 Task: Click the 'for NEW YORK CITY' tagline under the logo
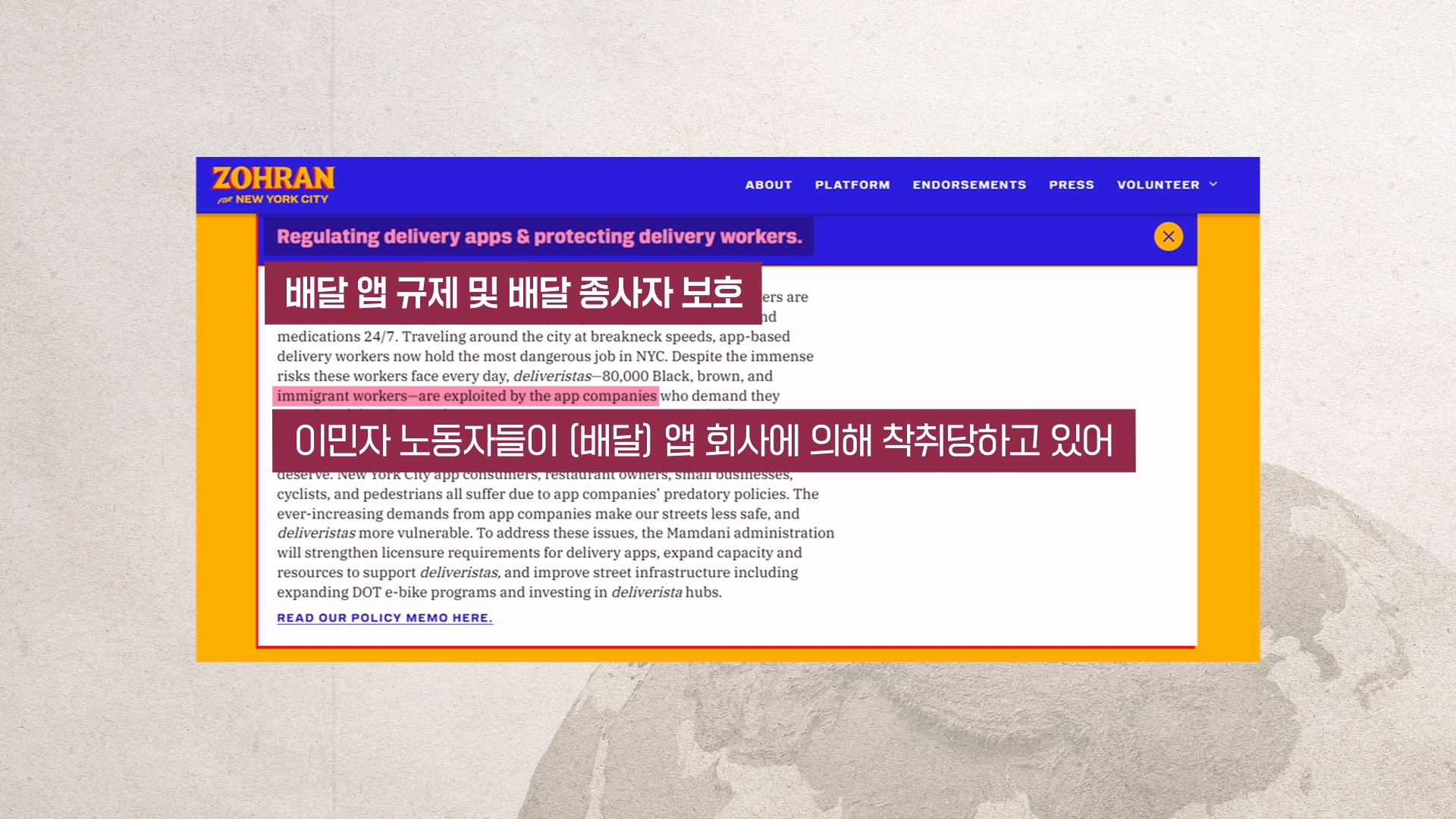tap(275, 199)
